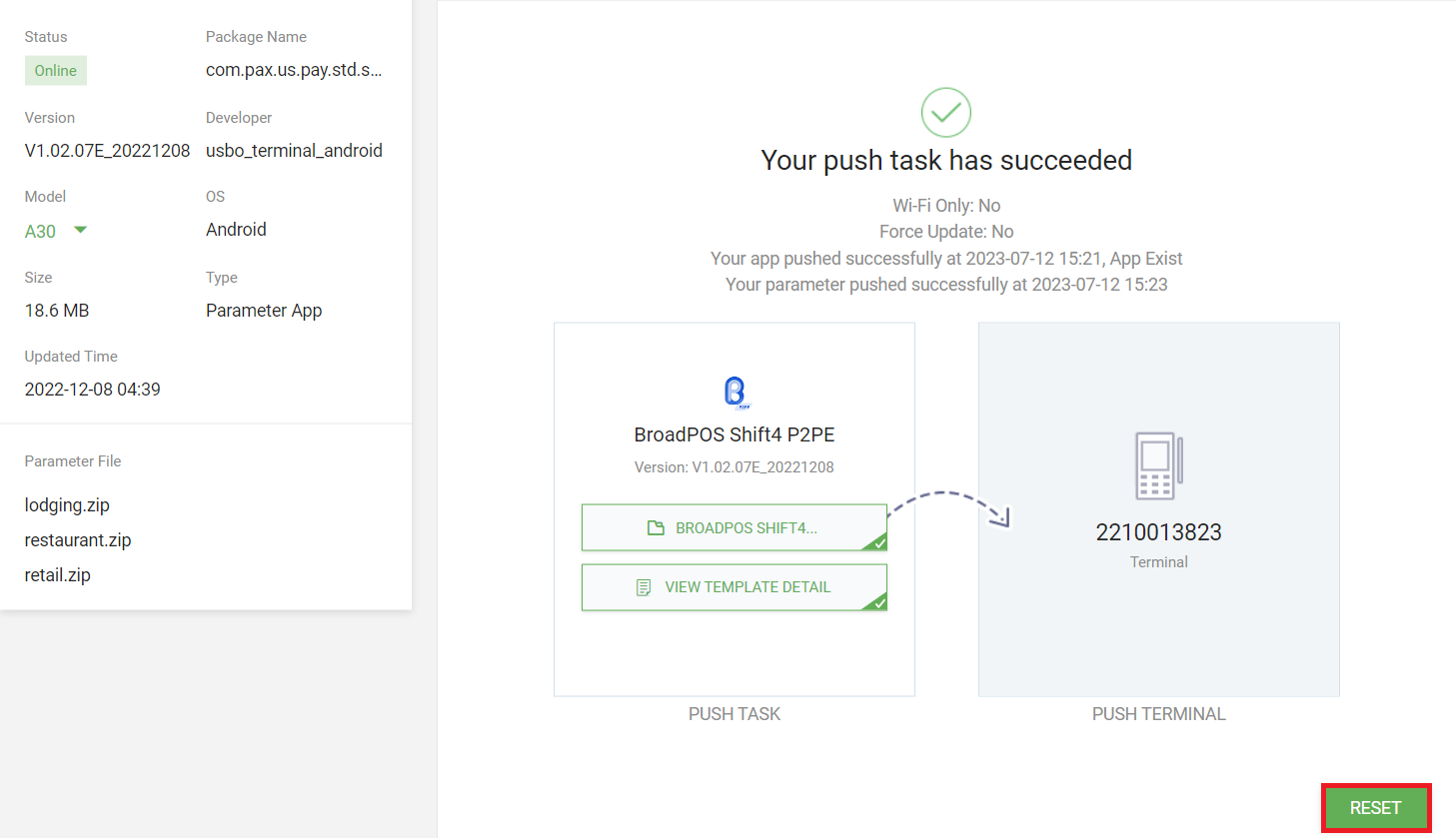Click the Online status badge
This screenshot has width=1456, height=838.
pyautogui.click(x=56, y=71)
